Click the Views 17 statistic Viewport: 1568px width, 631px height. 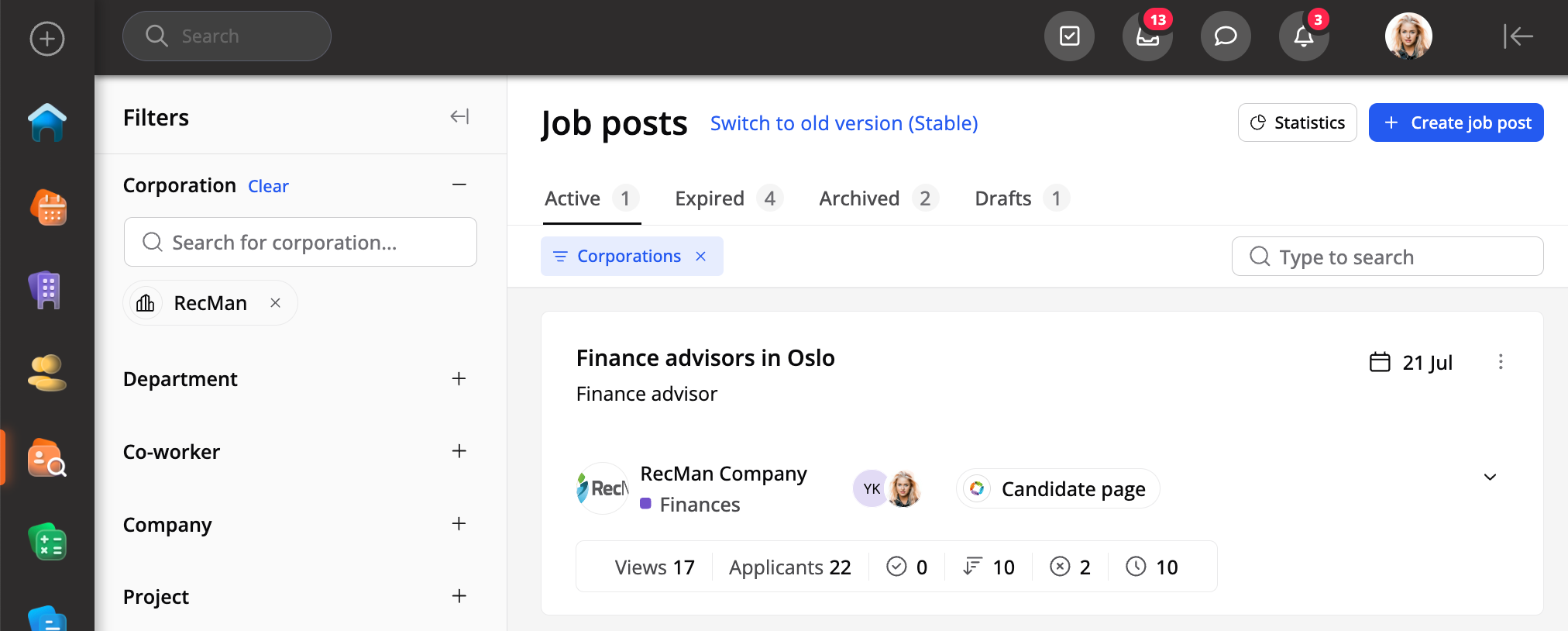[655, 567]
